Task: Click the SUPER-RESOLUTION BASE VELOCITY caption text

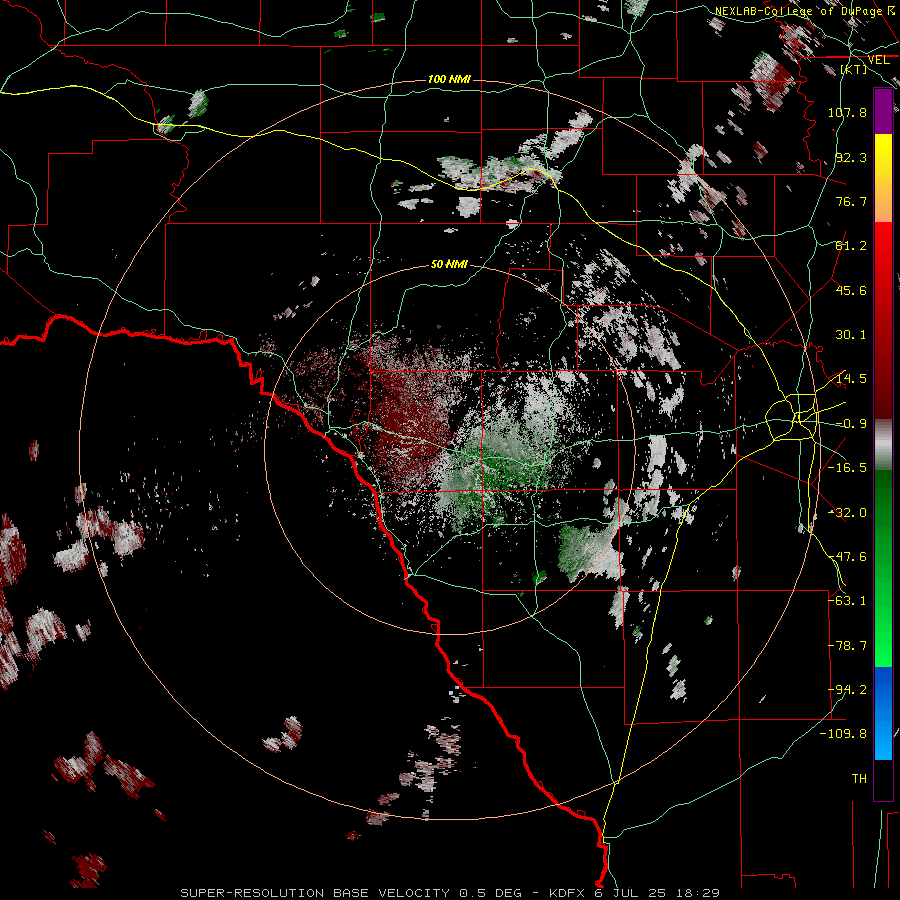Action: [317, 893]
